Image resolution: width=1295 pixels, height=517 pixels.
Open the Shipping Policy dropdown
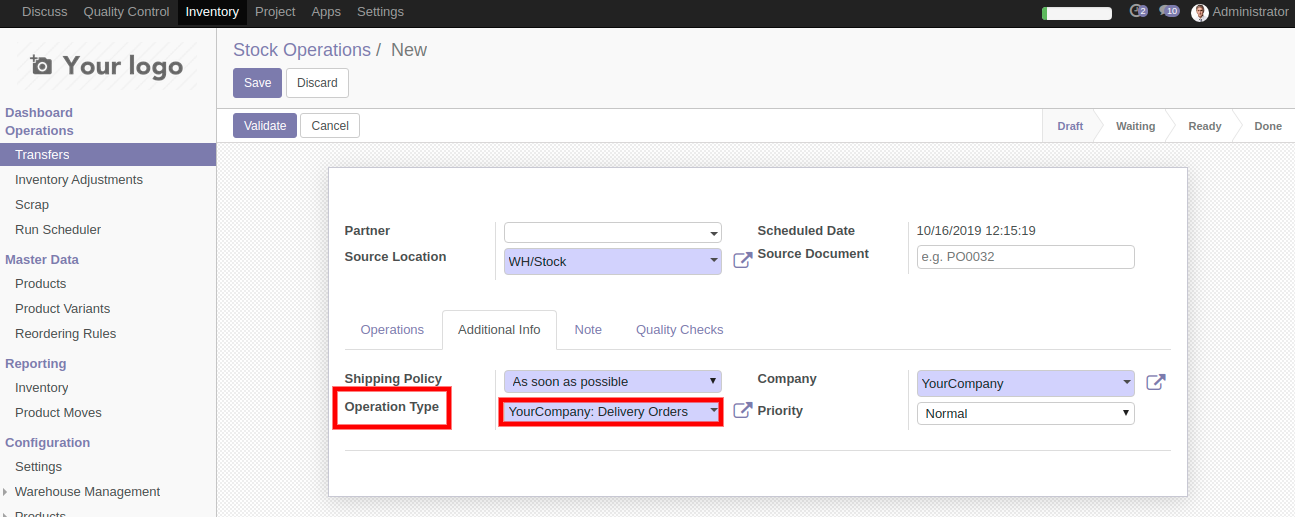point(612,381)
